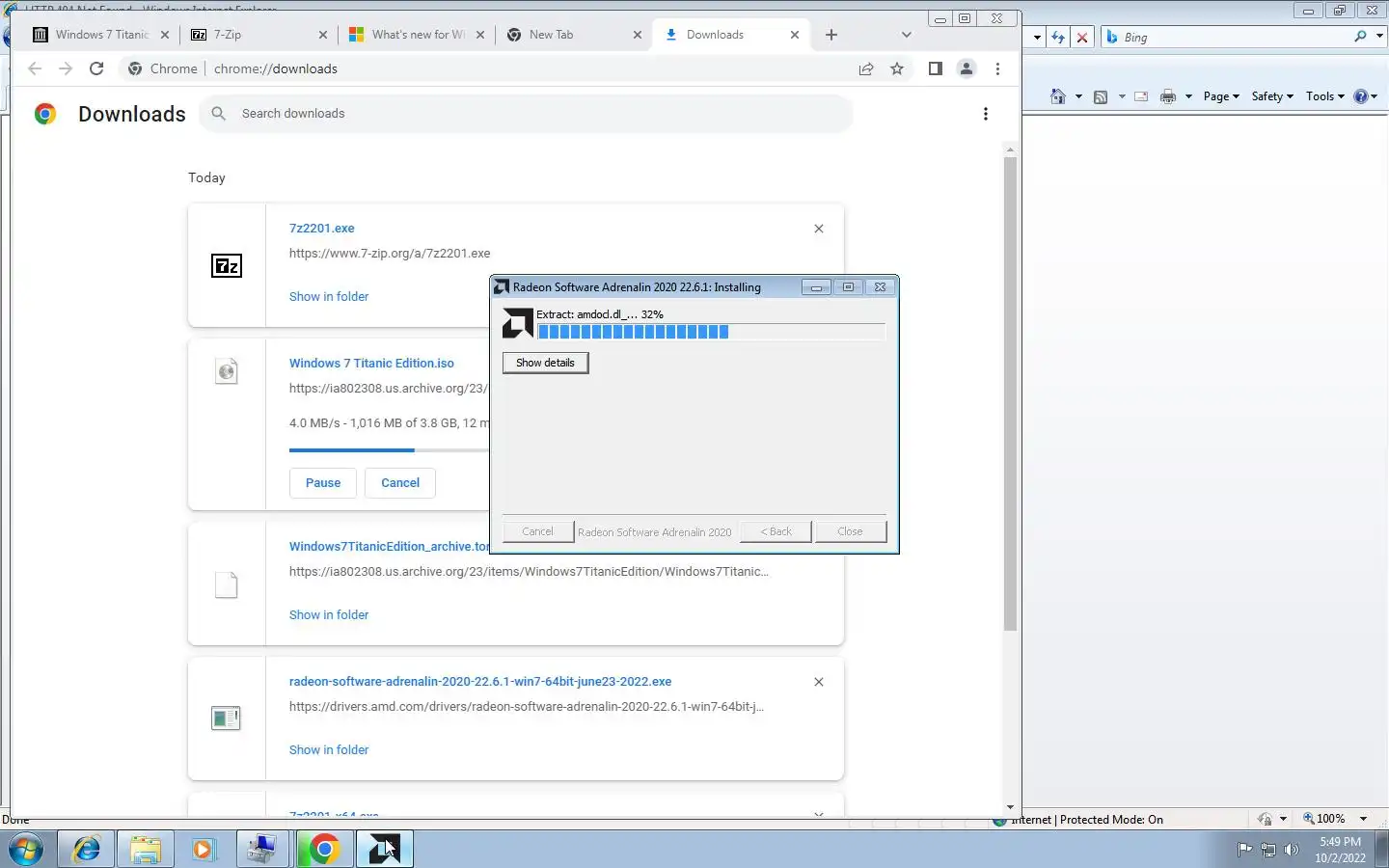Image resolution: width=1389 pixels, height=868 pixels.
Task: Click Chrome's back navigation arrow
Action: [x=35, y=68]
